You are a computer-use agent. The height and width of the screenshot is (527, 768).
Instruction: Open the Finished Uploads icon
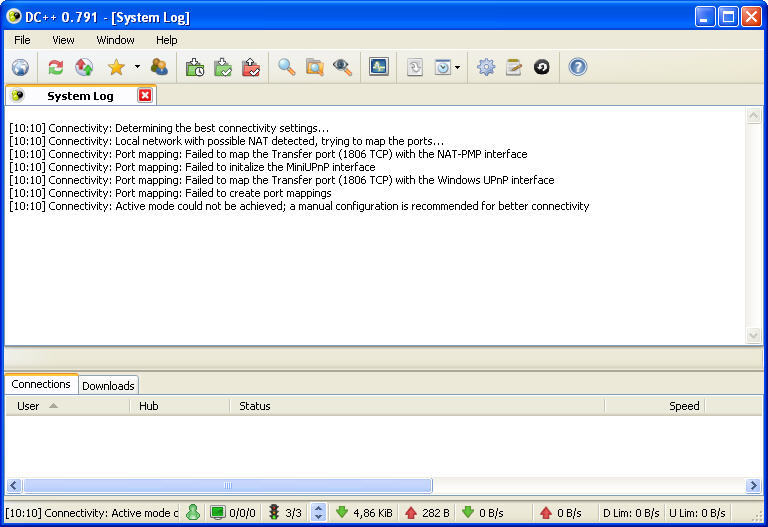251,67
